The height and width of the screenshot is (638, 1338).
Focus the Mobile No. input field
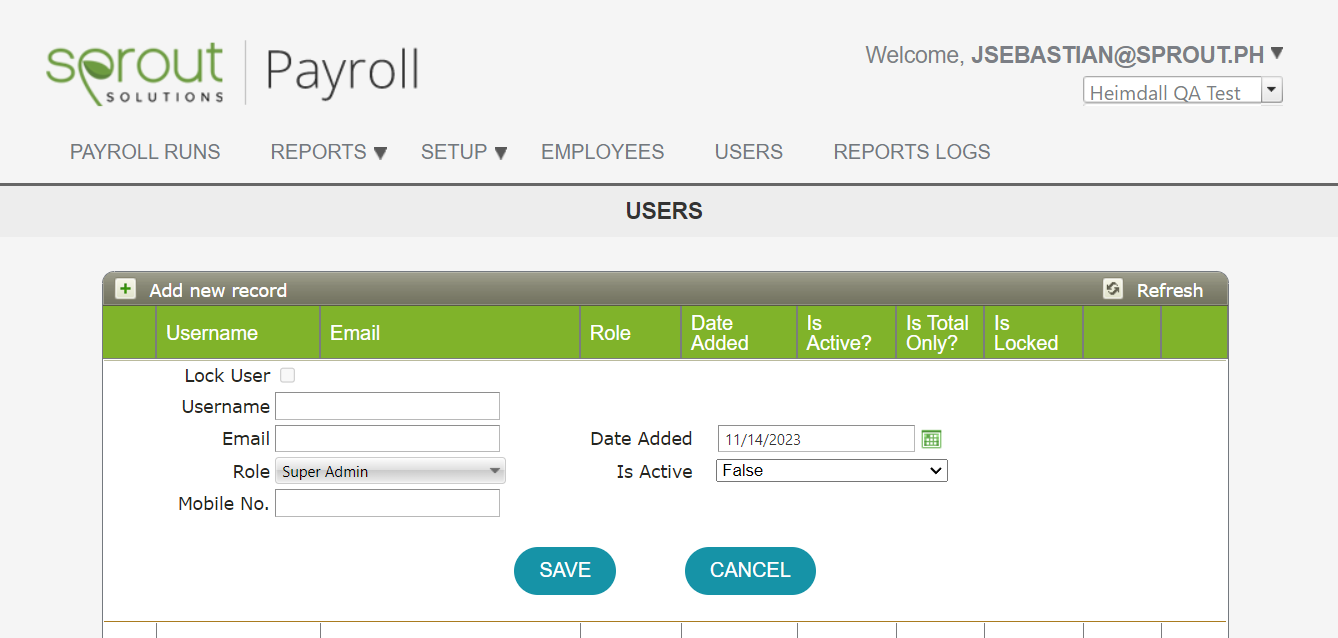point(387,503)
